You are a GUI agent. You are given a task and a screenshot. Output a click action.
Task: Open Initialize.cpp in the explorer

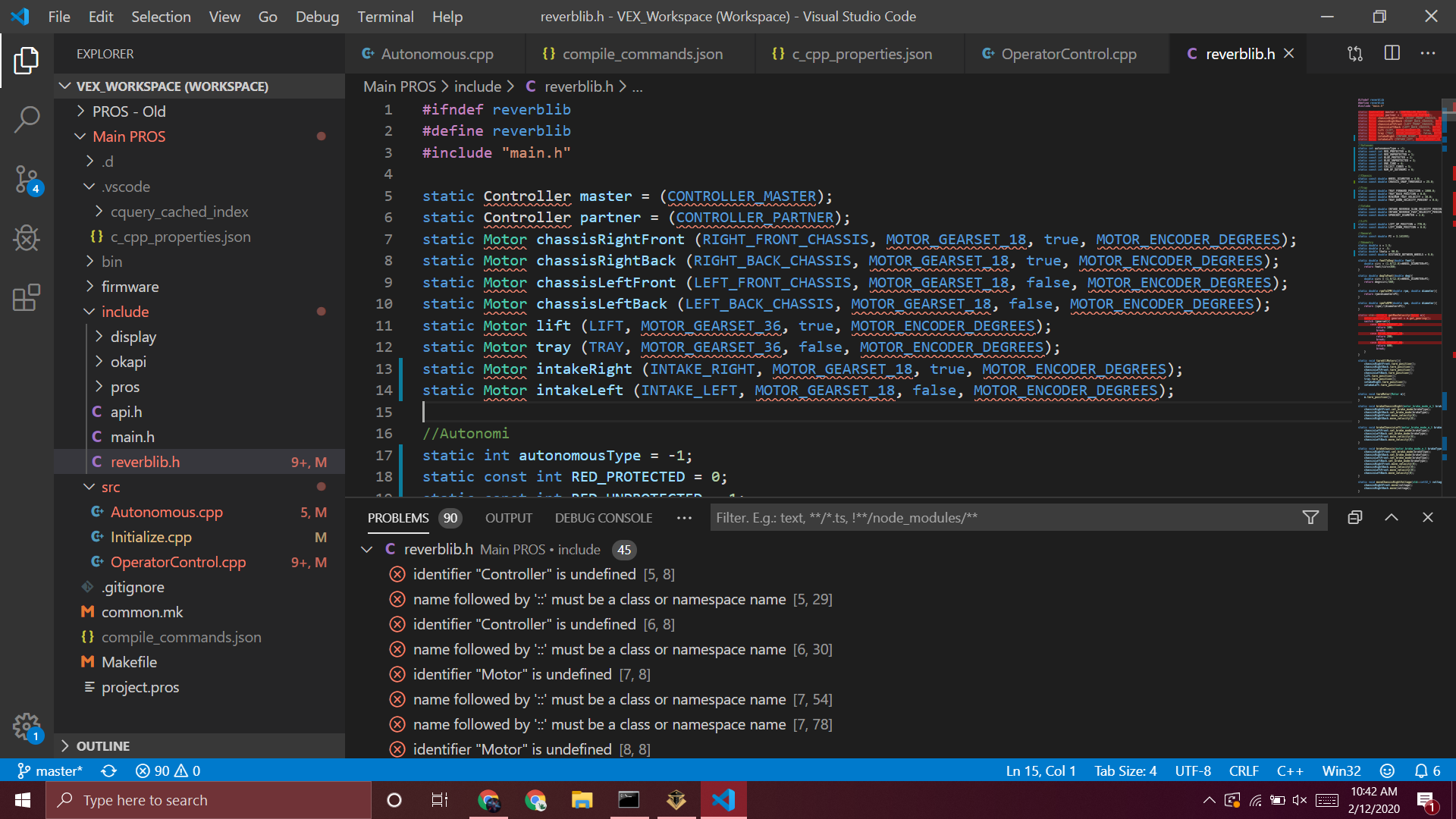[151, 537]
